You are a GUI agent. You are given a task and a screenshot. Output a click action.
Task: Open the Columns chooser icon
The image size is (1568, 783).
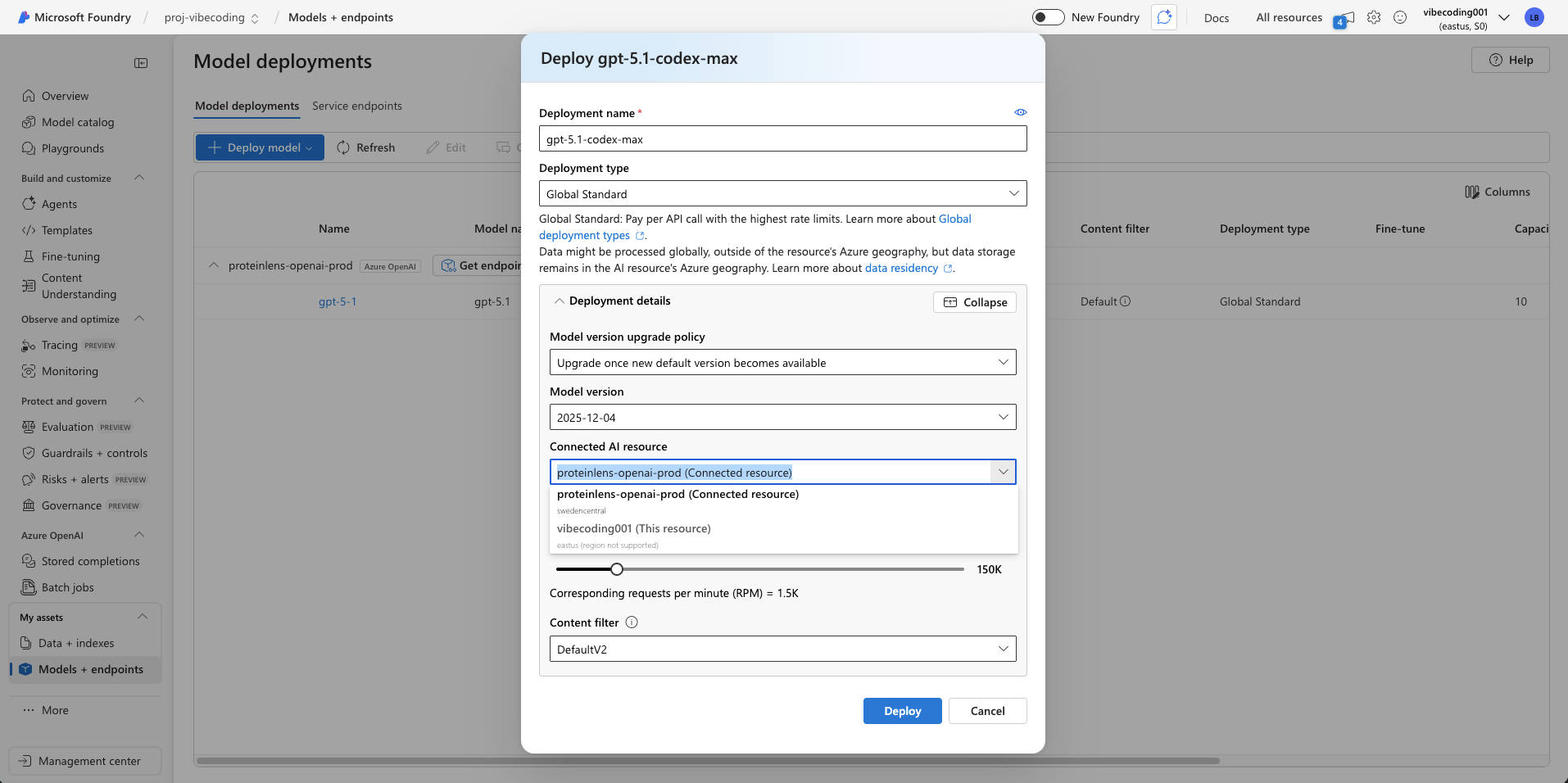point(1471,192)
